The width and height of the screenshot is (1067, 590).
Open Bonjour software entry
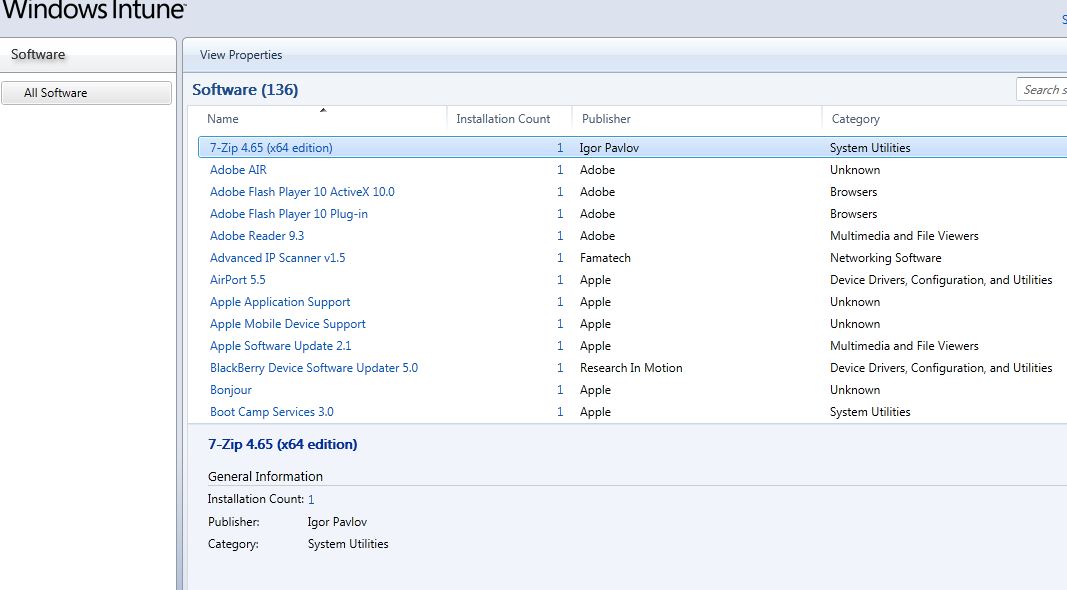[x=231, y=390]
